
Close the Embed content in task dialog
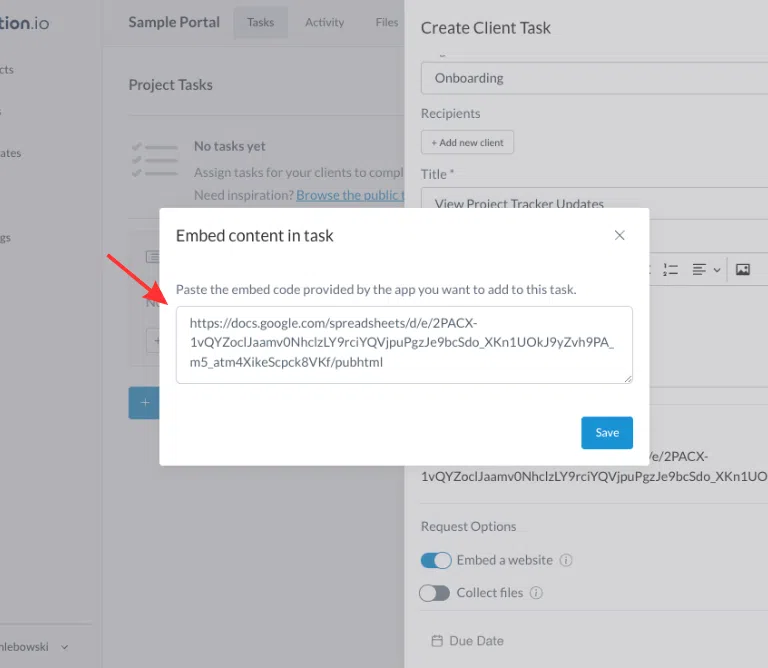point(619,236)
